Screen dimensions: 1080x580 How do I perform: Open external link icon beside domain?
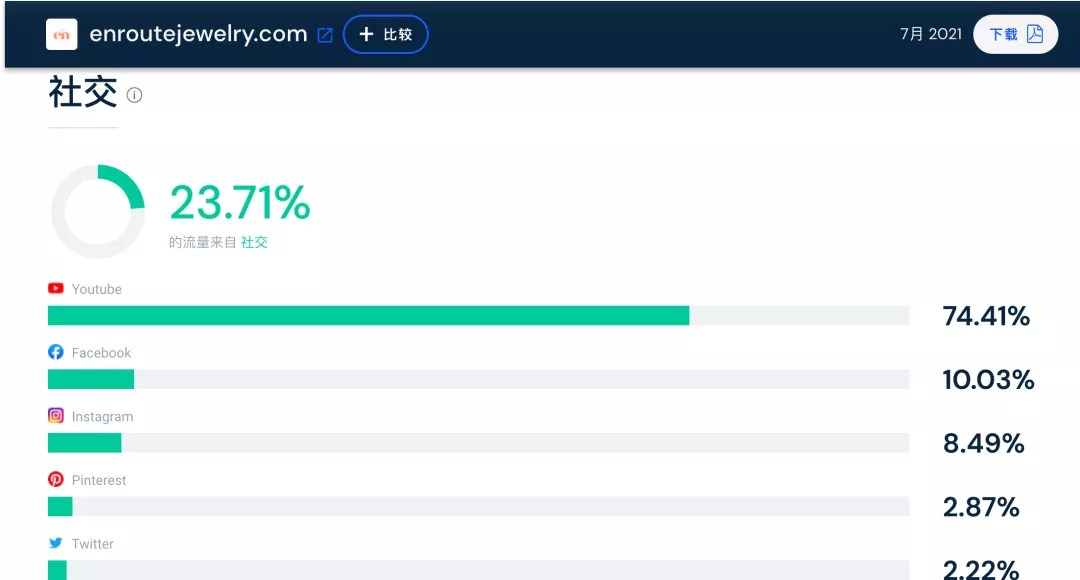pos(325,35)
